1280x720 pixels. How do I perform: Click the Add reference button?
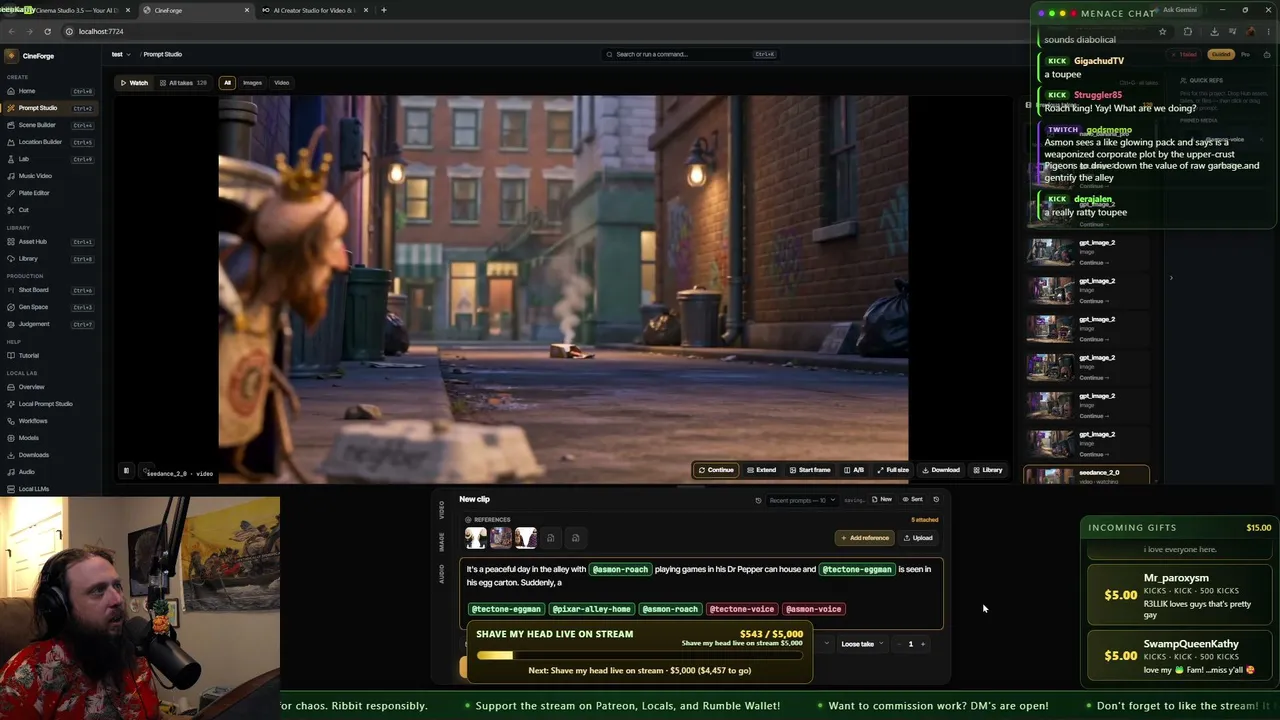click(864, 538)
